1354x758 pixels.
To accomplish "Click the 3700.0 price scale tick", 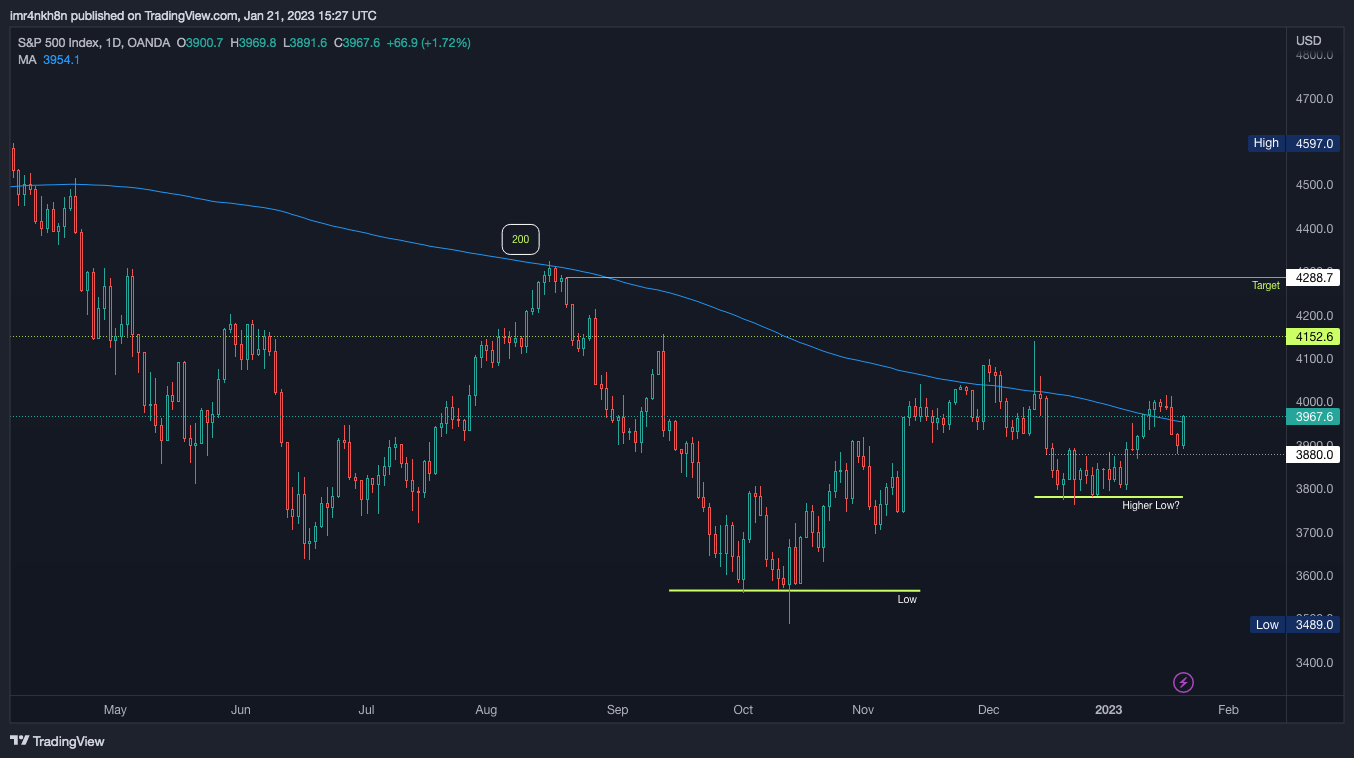I will (1316, 533).
